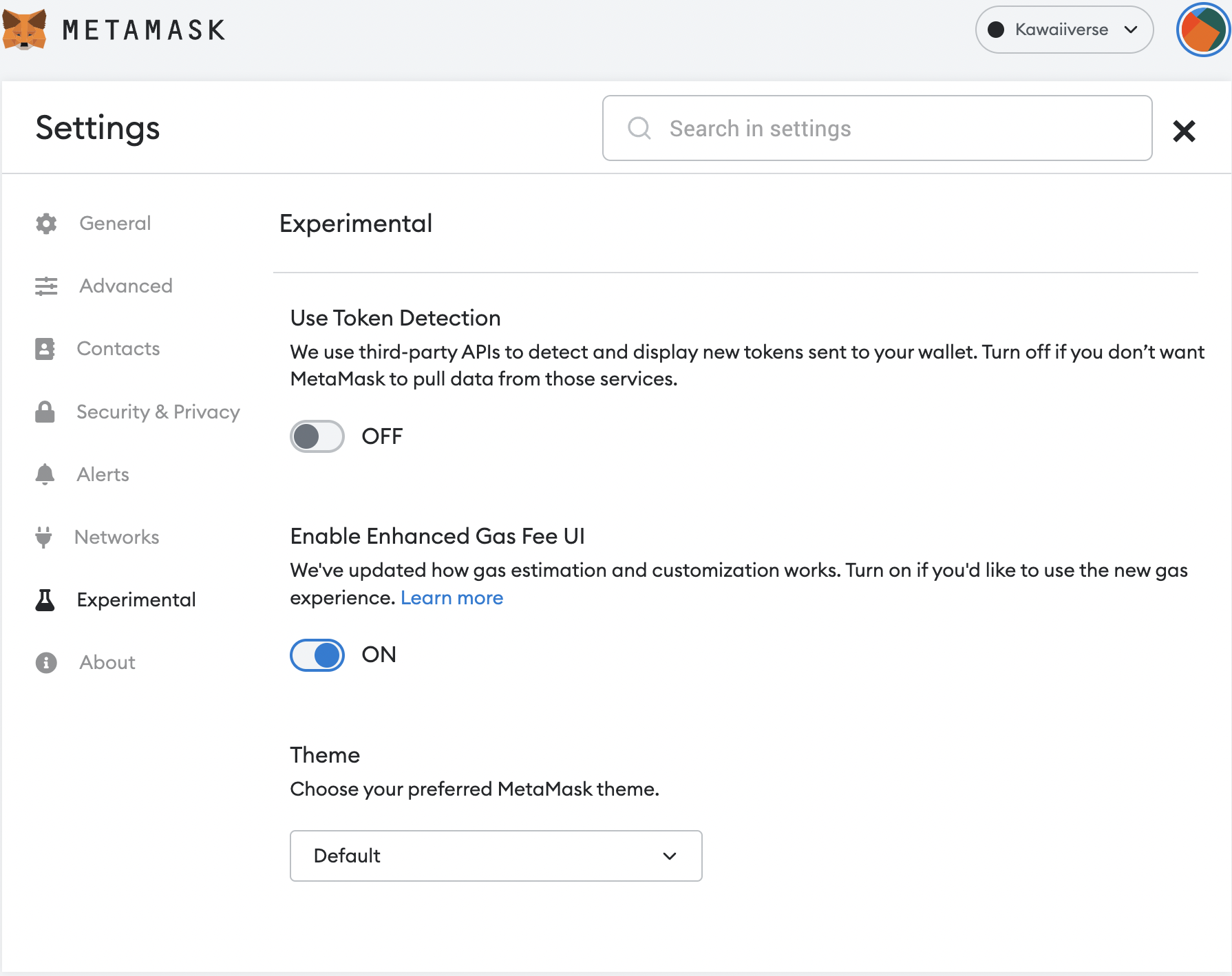1232x976 pixels.
Task: Click the Security & Privacy lock icon
Action: pos(45,412)
